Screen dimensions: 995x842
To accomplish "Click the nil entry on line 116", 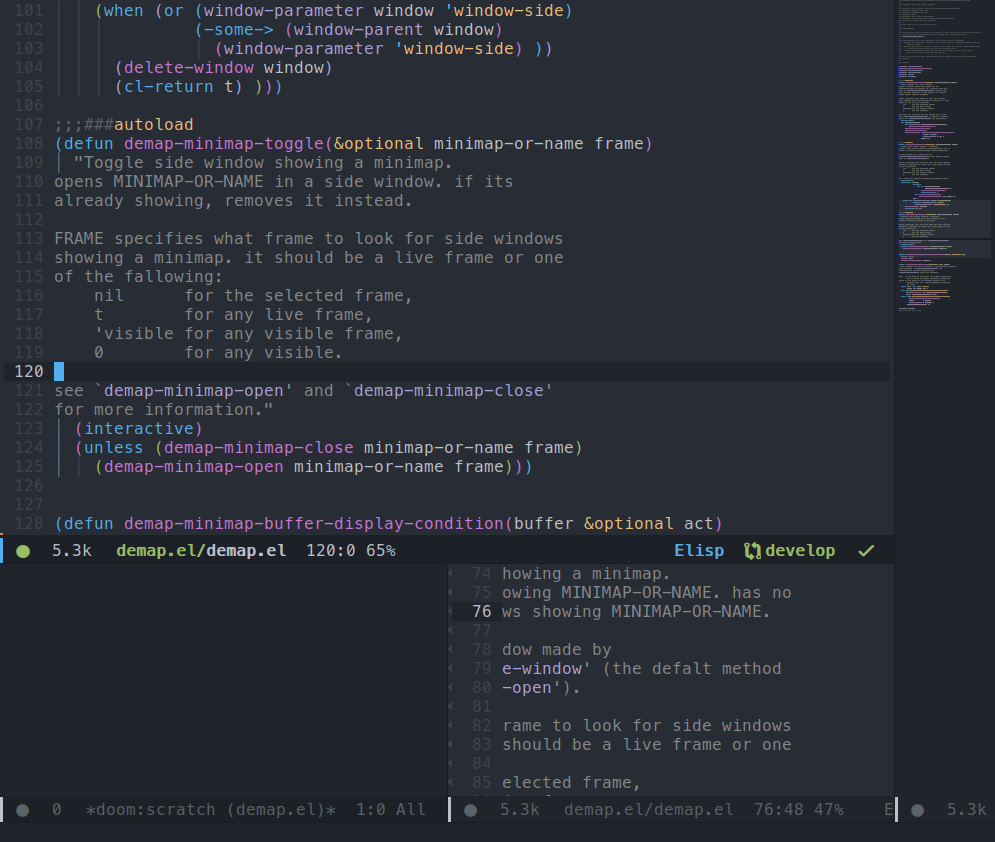I will click(x=109, y=296).
